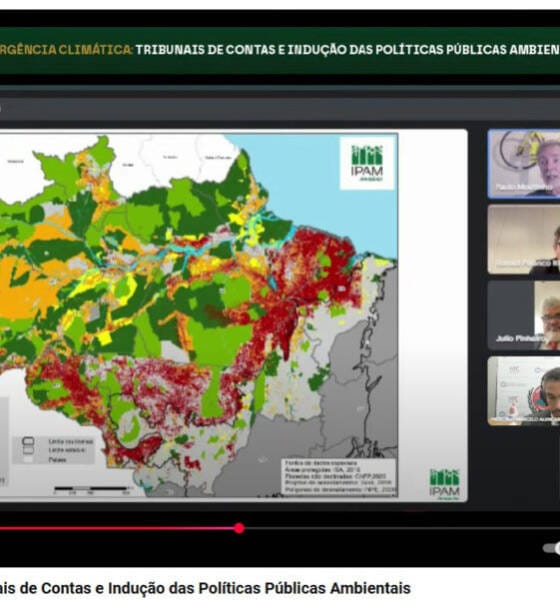The width and height of the screenshot is (560, 600).
Task: Click the dark grey bar above the shared slide
Action: click(x=280, y=108)
